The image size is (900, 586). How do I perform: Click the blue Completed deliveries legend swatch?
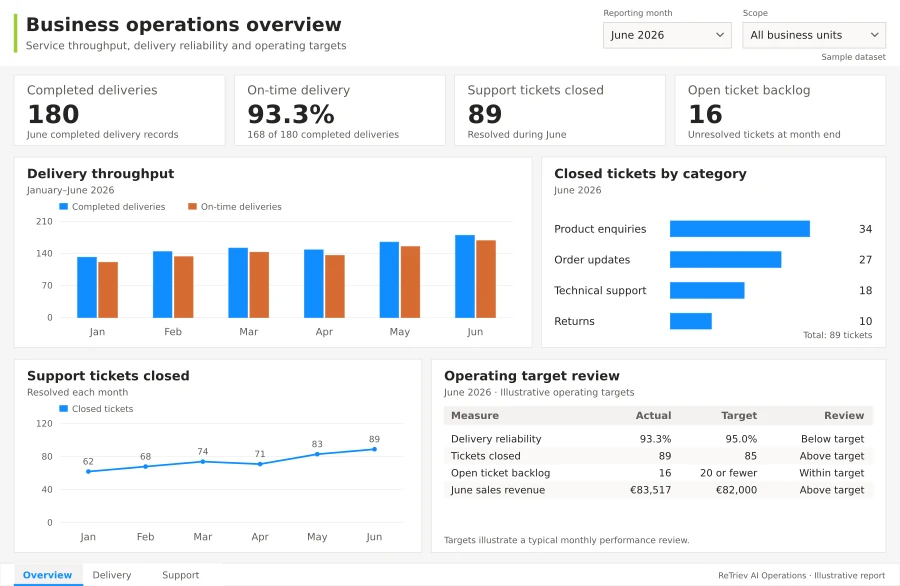[64, 207]
